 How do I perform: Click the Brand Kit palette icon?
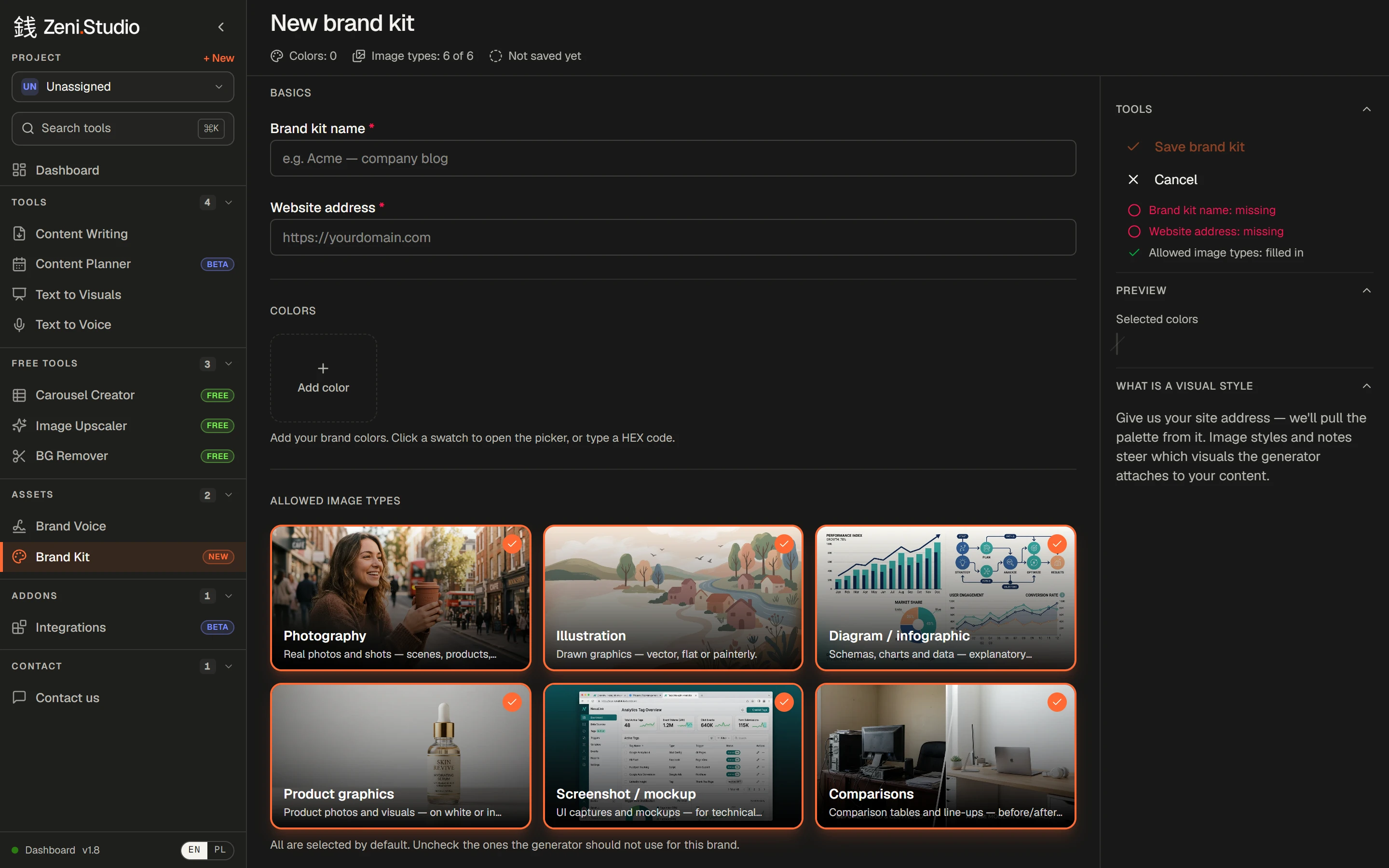coord(19,557)
